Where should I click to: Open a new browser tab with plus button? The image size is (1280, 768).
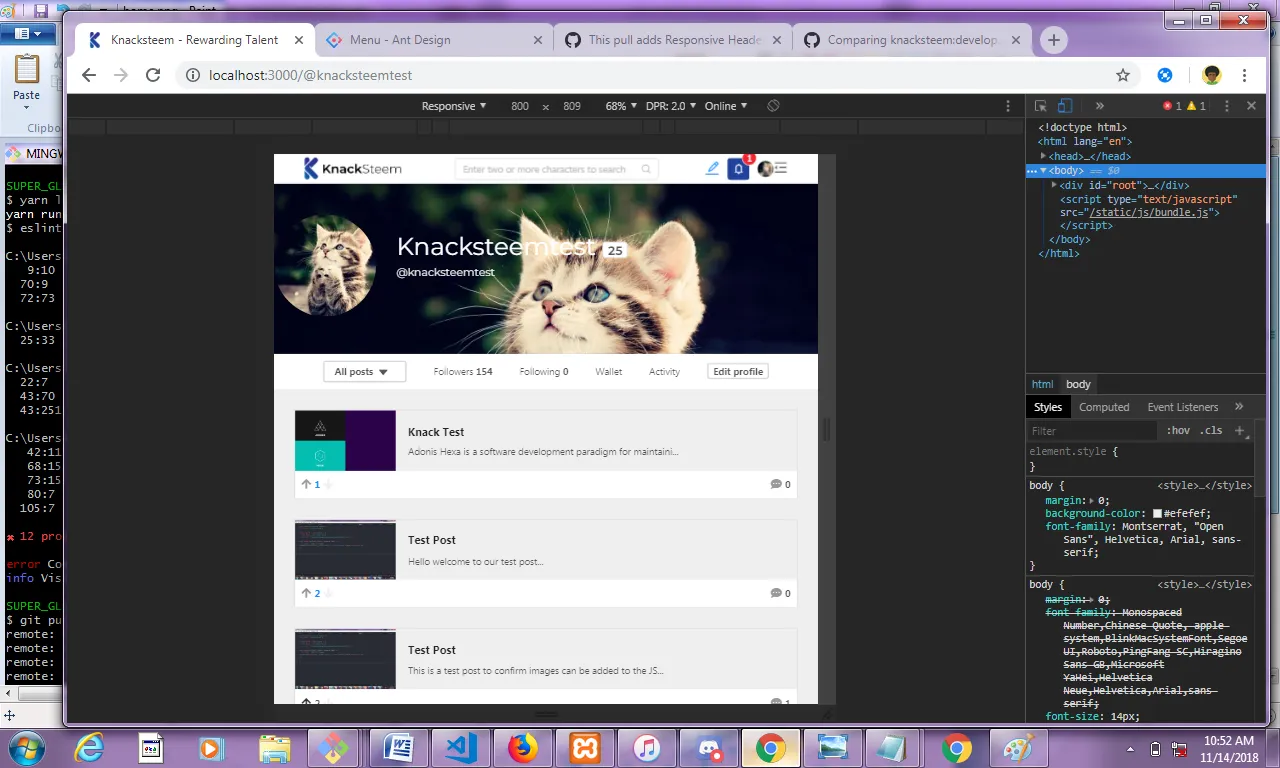(x=1053, y=40)
